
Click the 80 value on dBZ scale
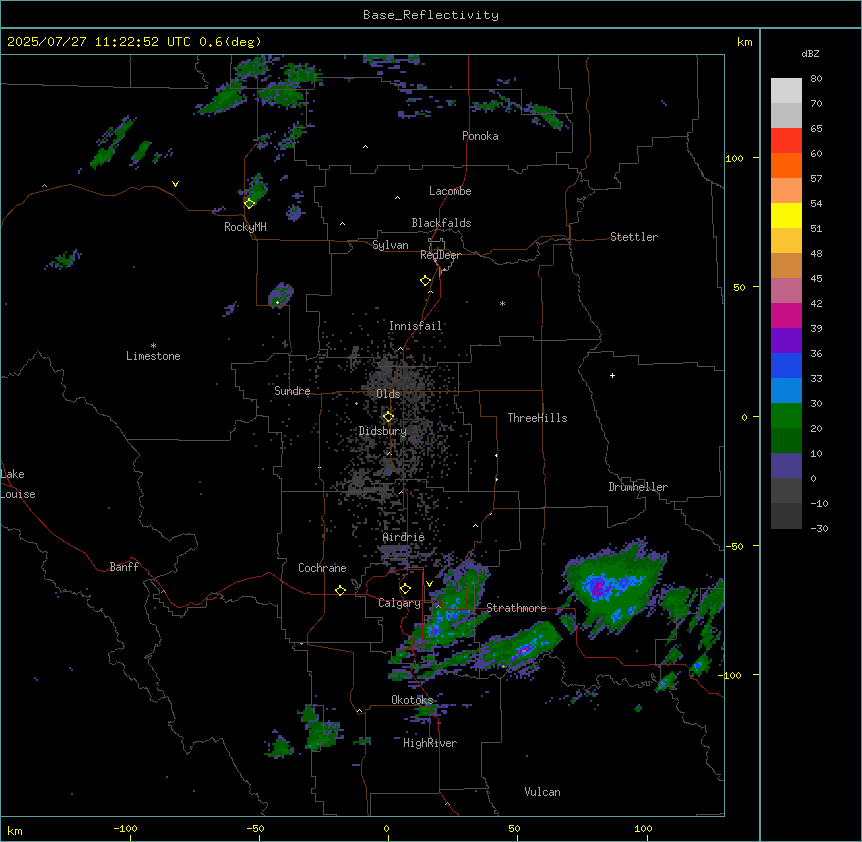(x=816, y=79)
